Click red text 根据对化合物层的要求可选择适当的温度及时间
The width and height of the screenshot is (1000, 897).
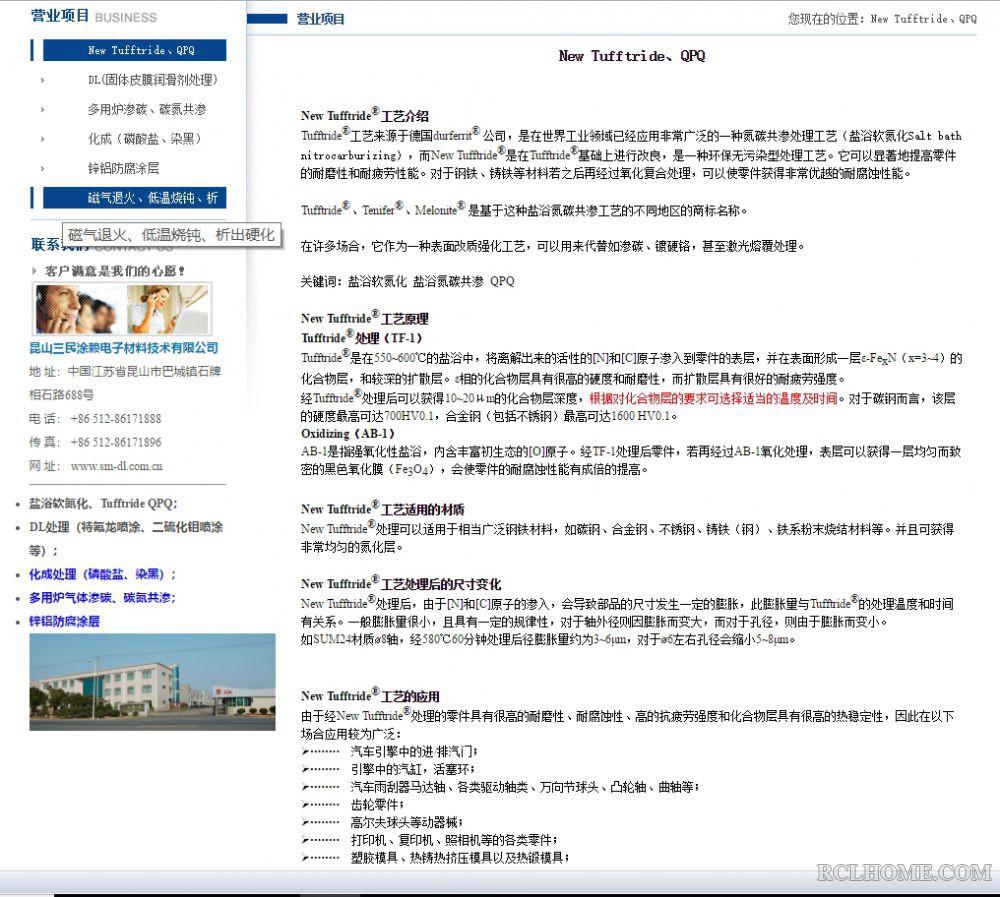(x=713, y=399)
